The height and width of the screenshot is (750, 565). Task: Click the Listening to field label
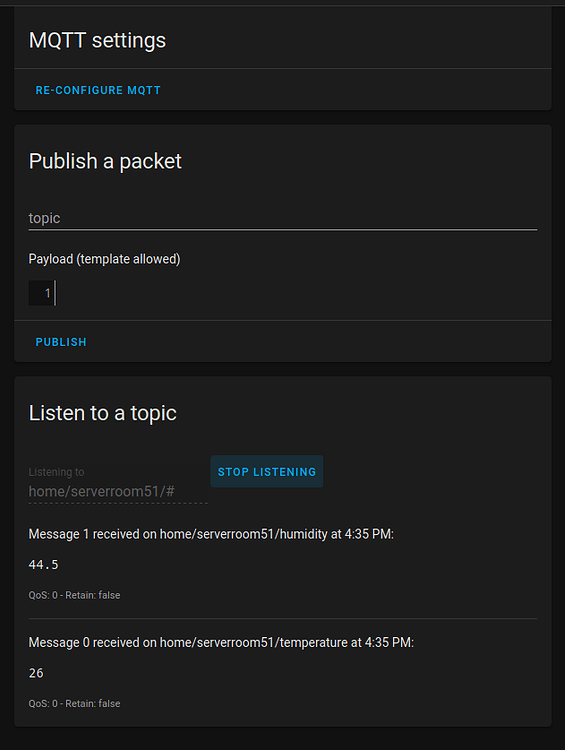[x=56, y=472]
